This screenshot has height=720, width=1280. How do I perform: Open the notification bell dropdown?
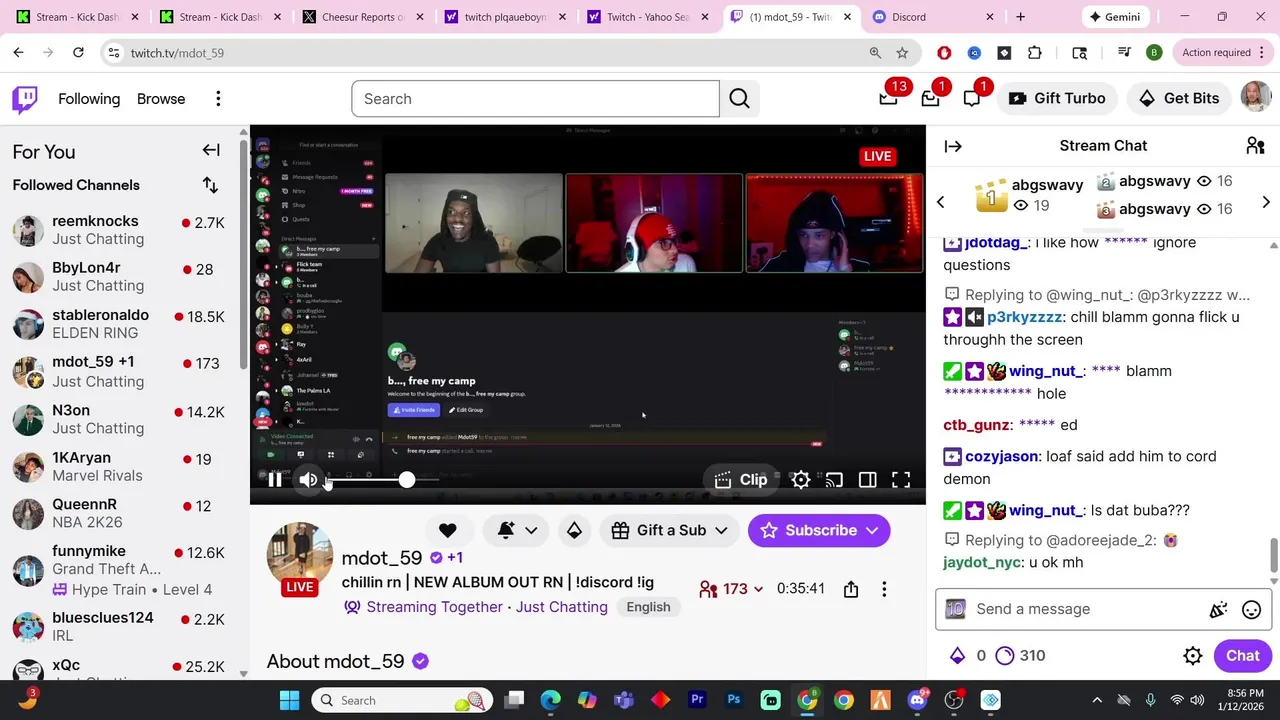coord(518,530)
